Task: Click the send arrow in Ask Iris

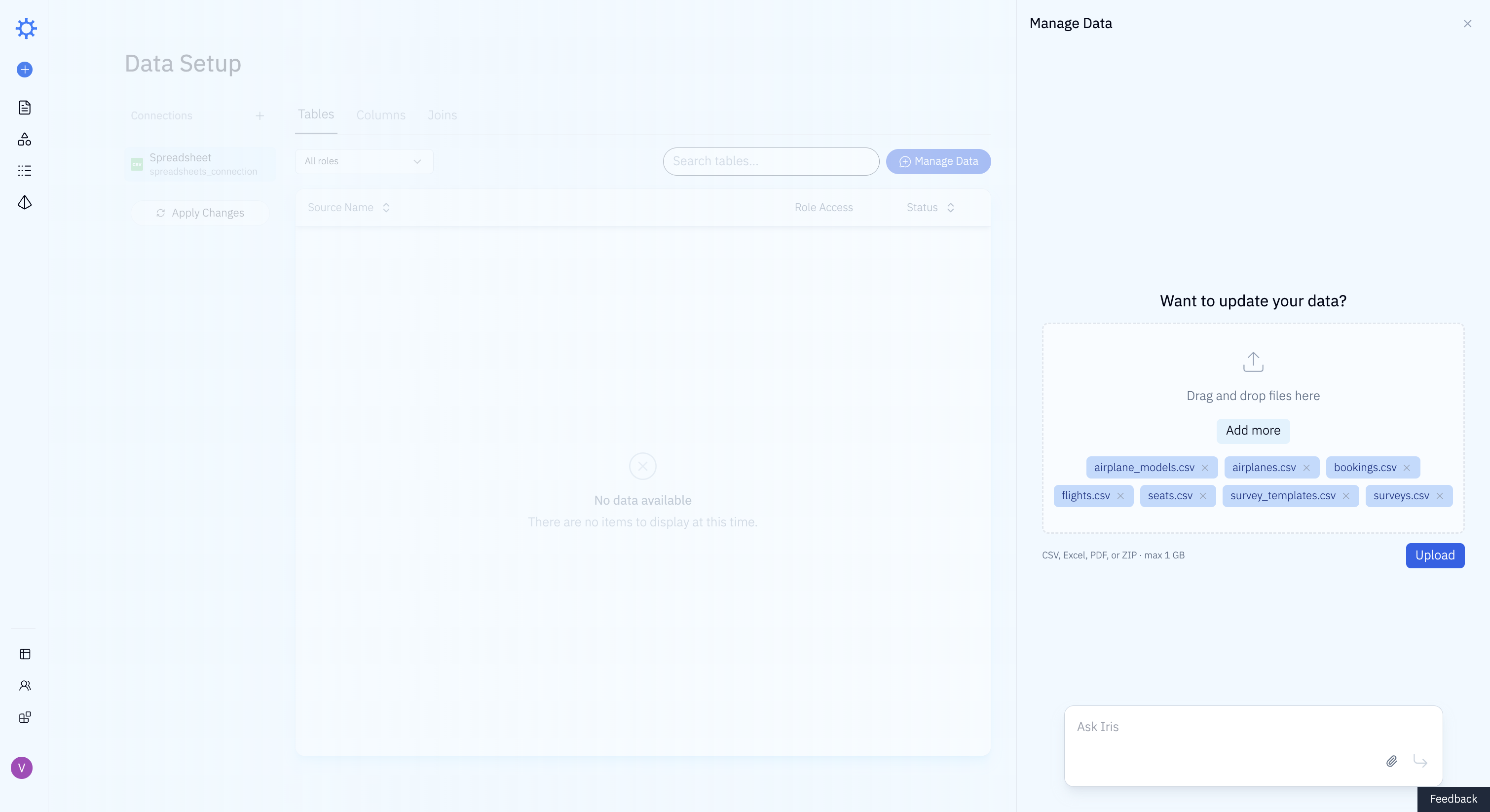Action: (1420, 761)
